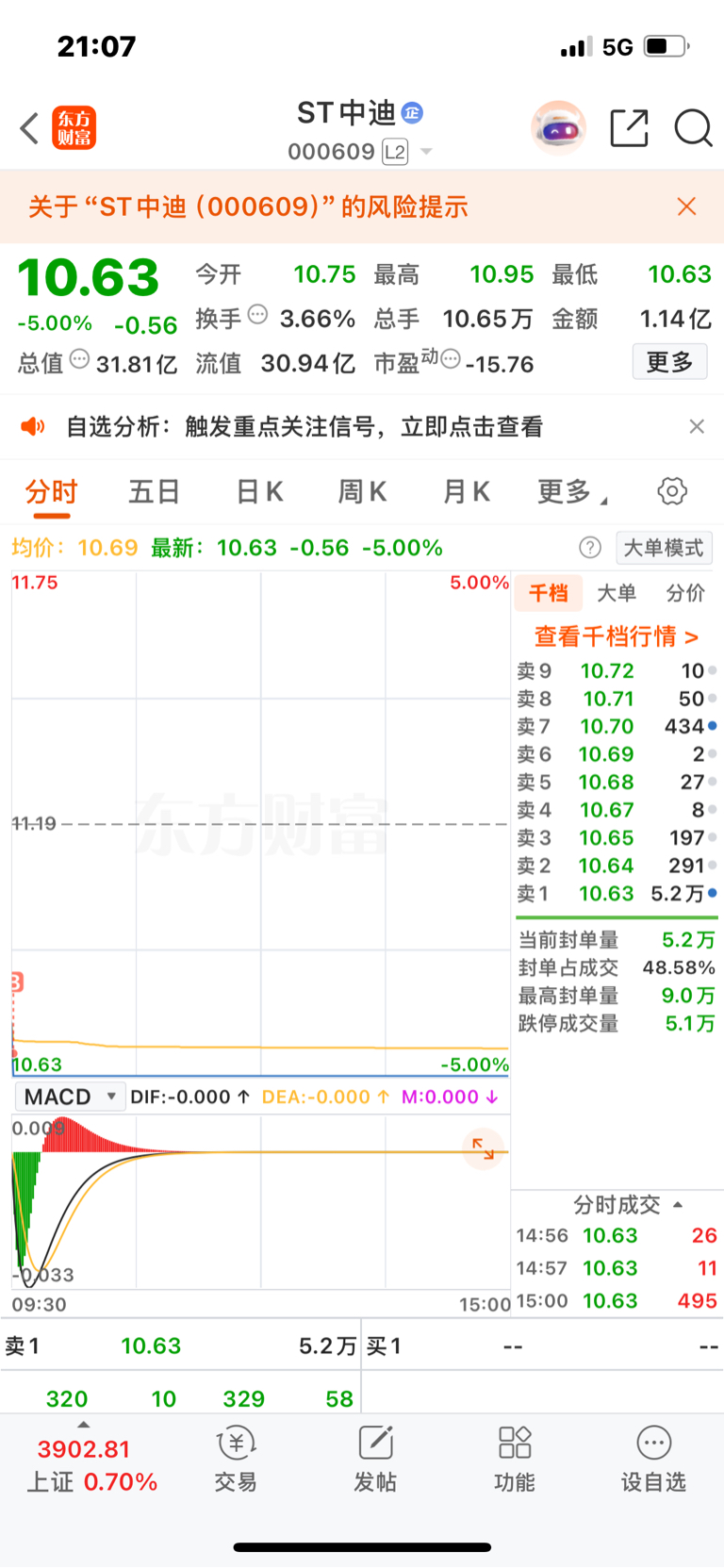This screenshot has height=1568, width=724.
Task: Close the 自选分析 notice bar
Action: pos(697,427)
